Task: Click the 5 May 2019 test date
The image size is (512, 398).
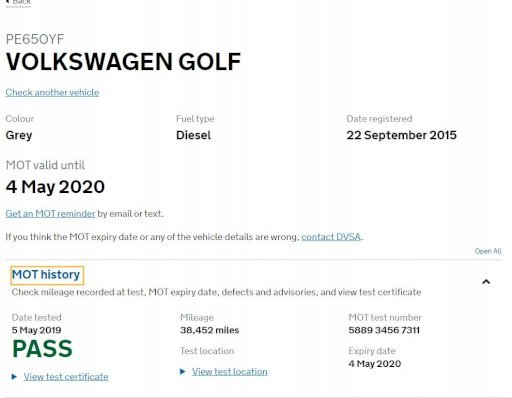Action: (x=37, y=330)
